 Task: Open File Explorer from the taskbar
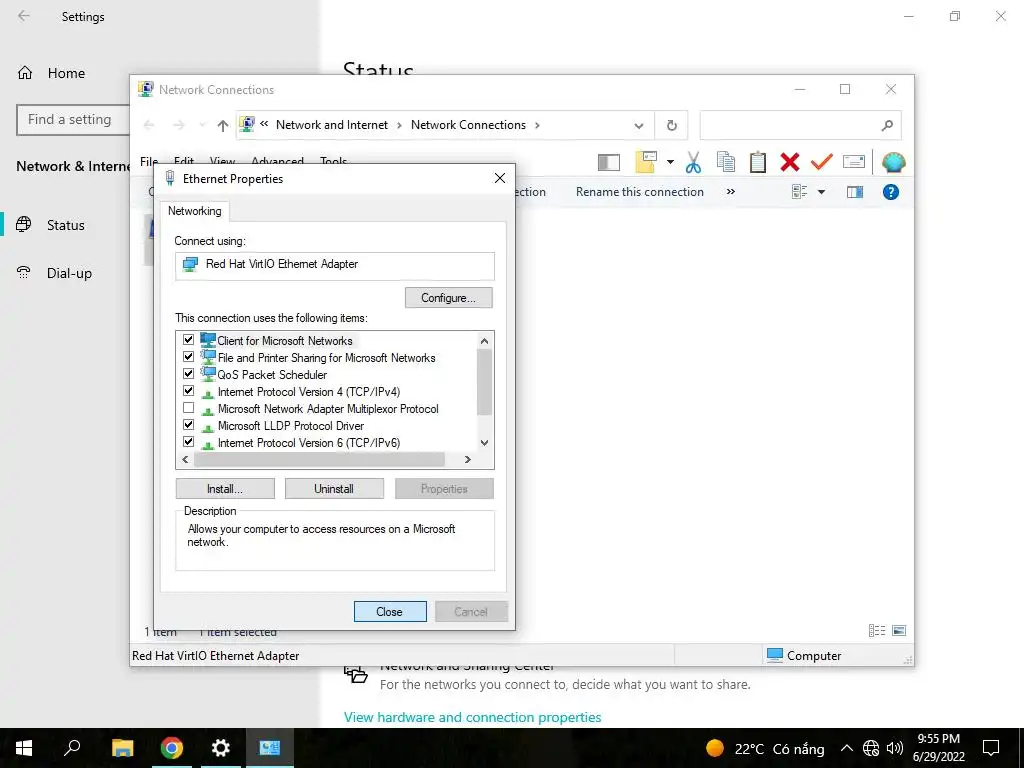click(122, 748)
